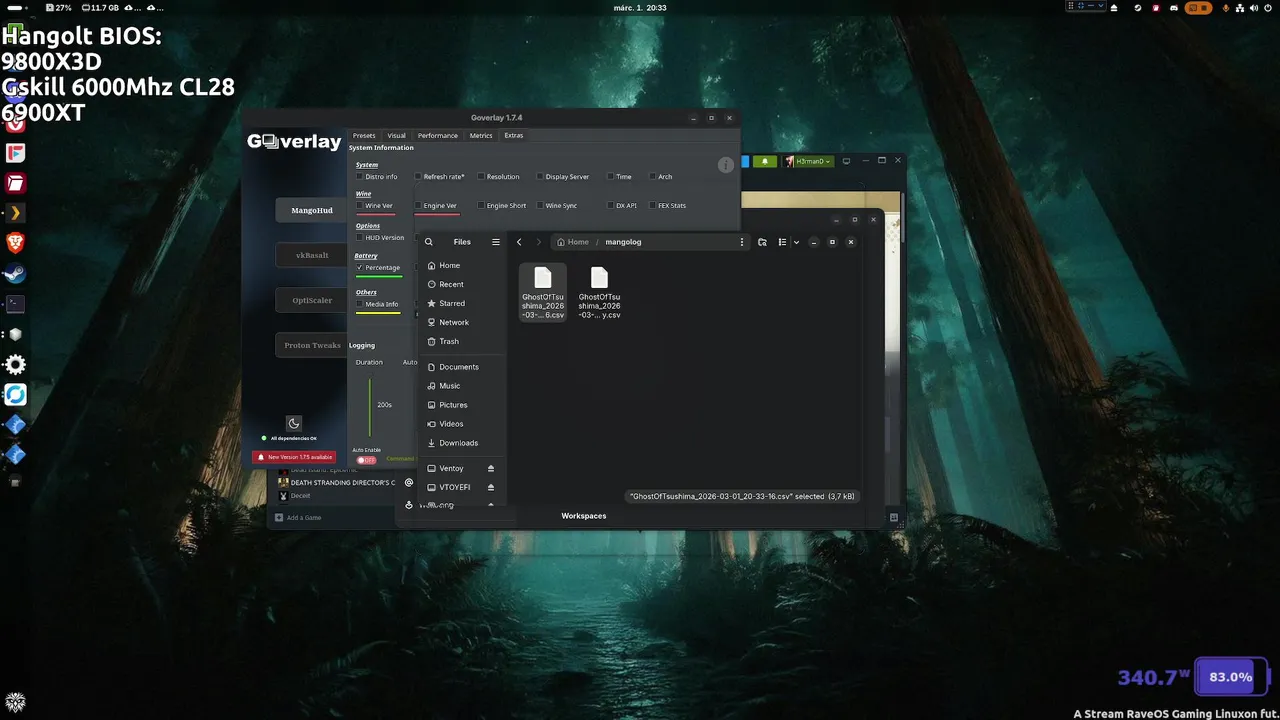
Task: Select OptiScaler section in Goverlay
Action: pos(311,300)
